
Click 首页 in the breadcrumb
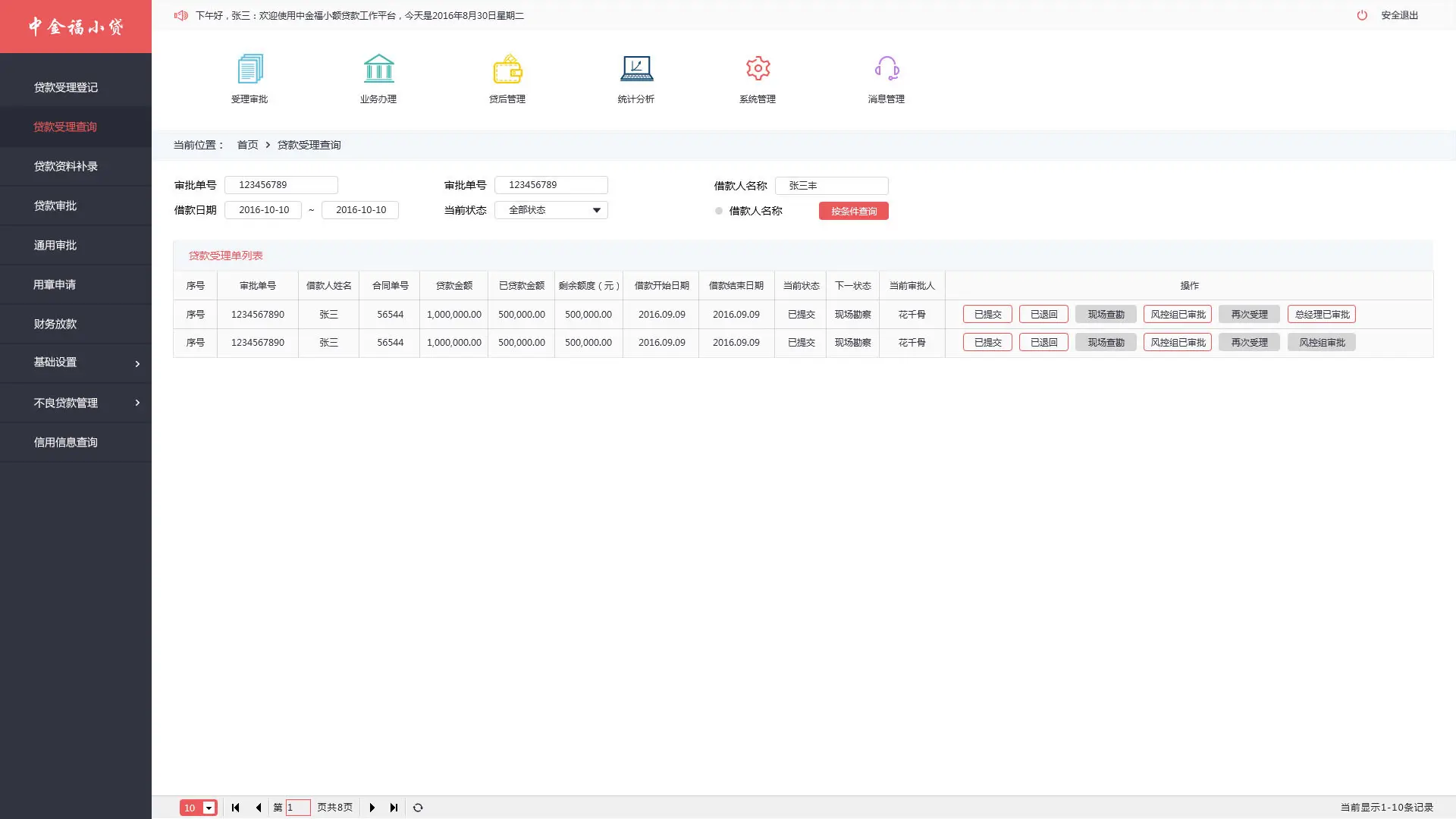point(248,145)
